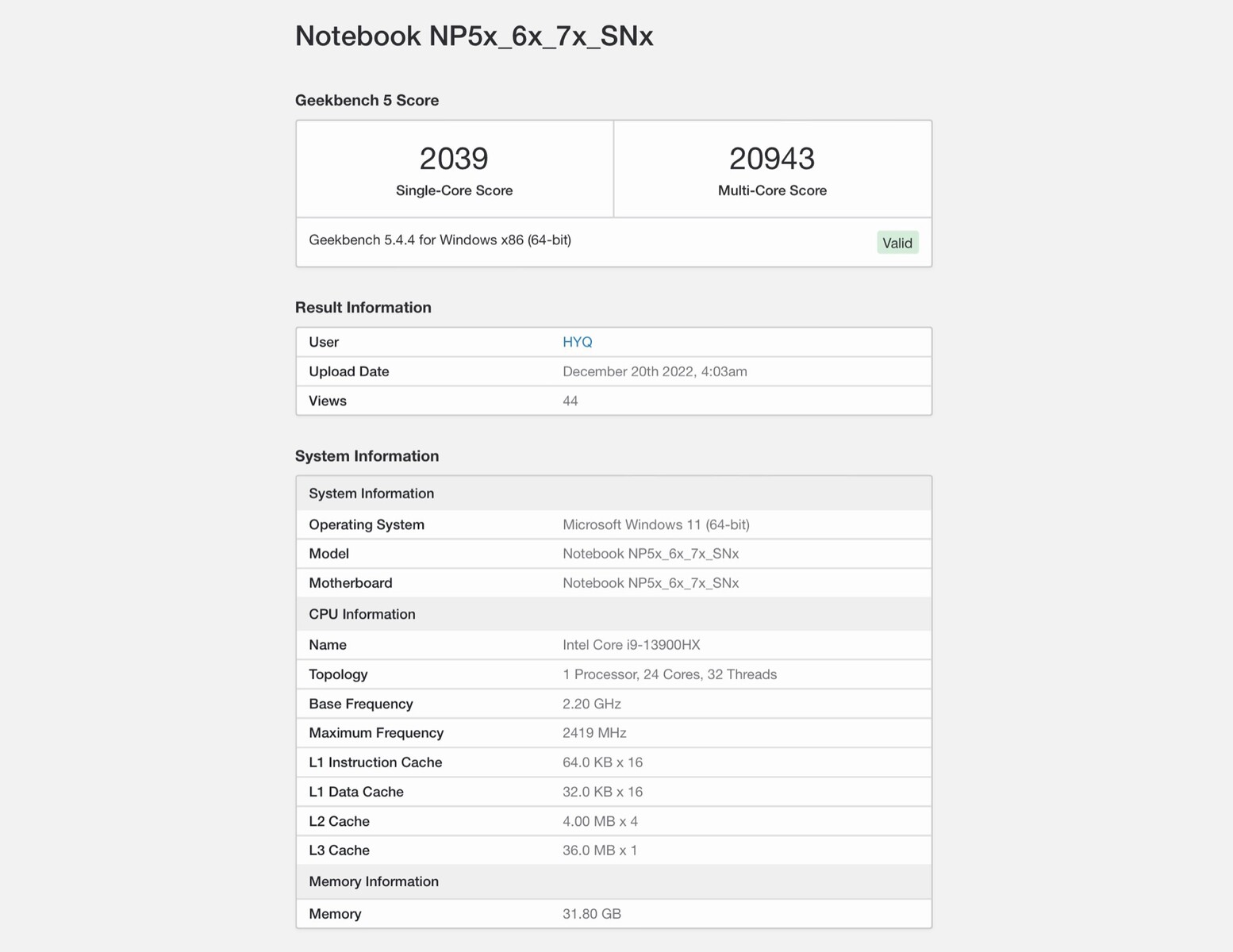1233x952 pixels.
Task: Click the Upload Date value December 20th 2022
Action: pyautogui.click(x=655, y=371)
